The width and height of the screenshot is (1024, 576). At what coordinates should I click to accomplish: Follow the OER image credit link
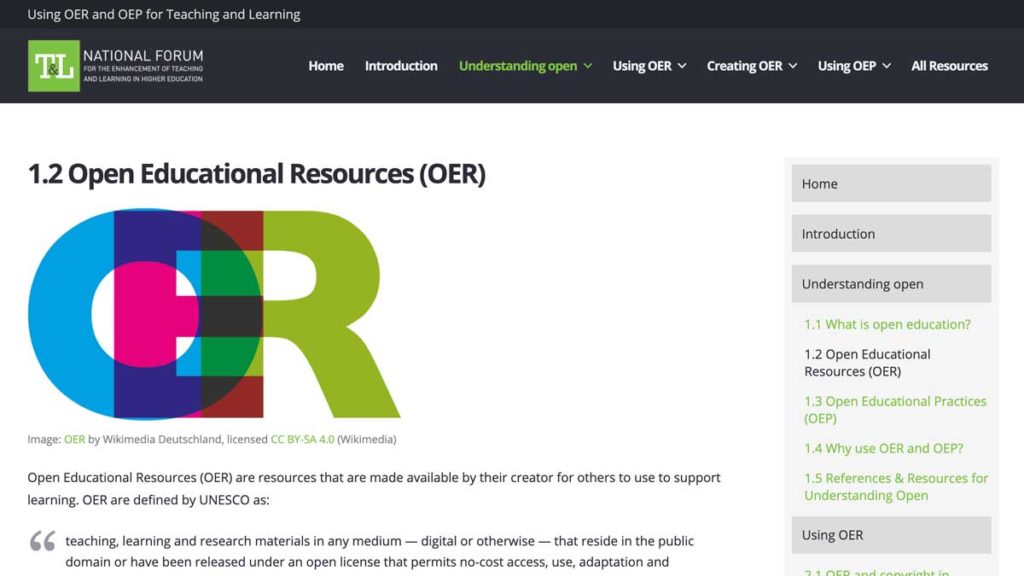coord(74,439)
